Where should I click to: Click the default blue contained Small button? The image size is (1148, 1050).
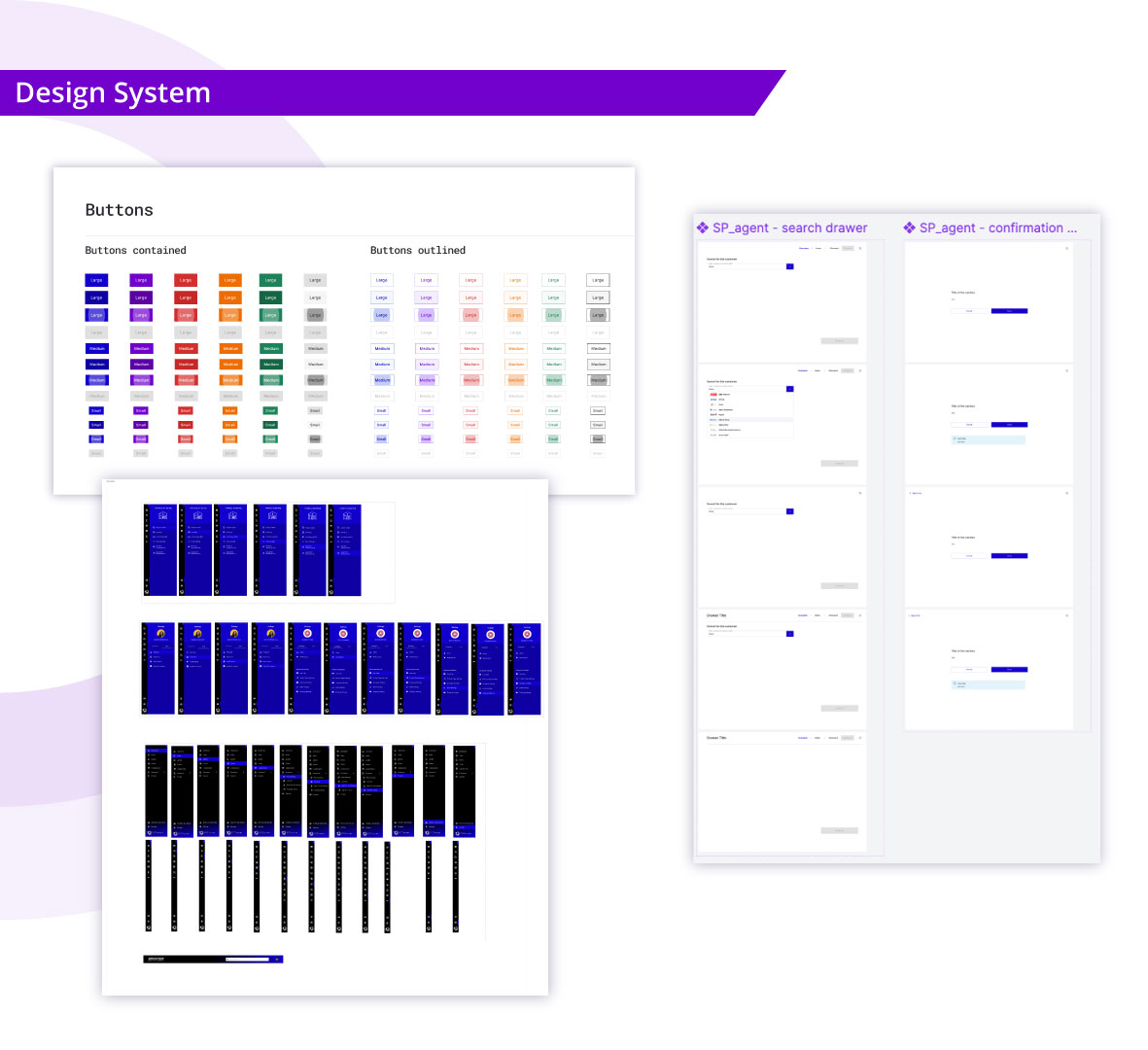(x=96, y=411)
